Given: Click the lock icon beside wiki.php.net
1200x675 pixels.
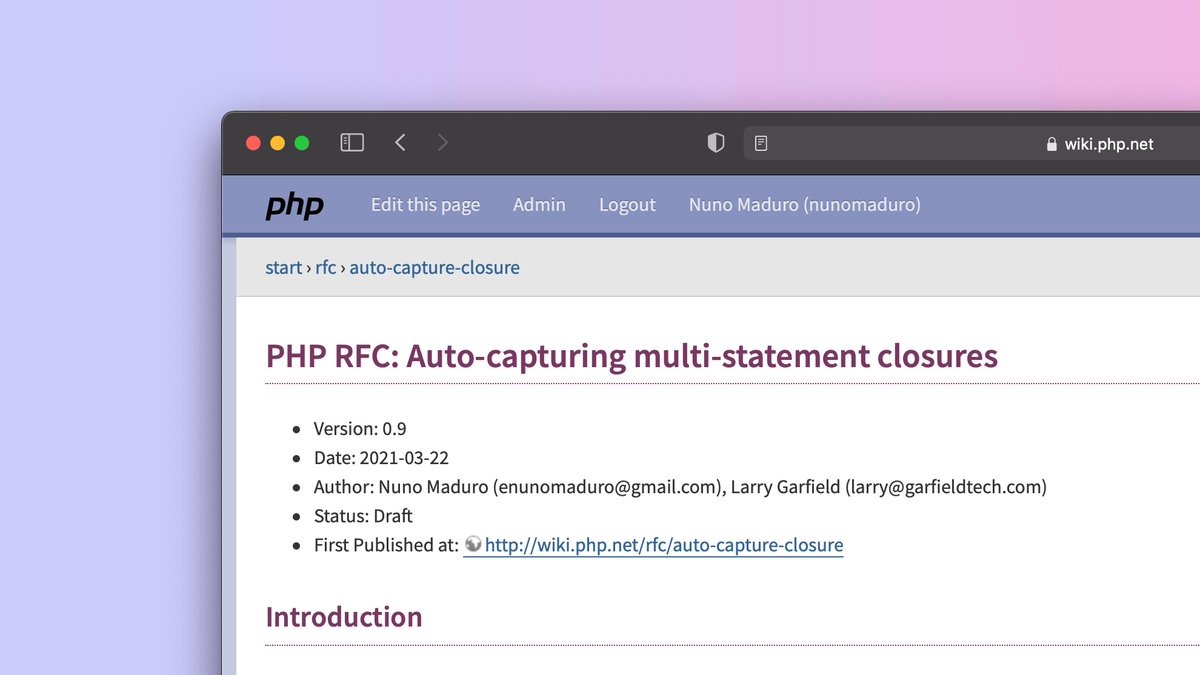Looking at the screenshot, I should 1051,144.
